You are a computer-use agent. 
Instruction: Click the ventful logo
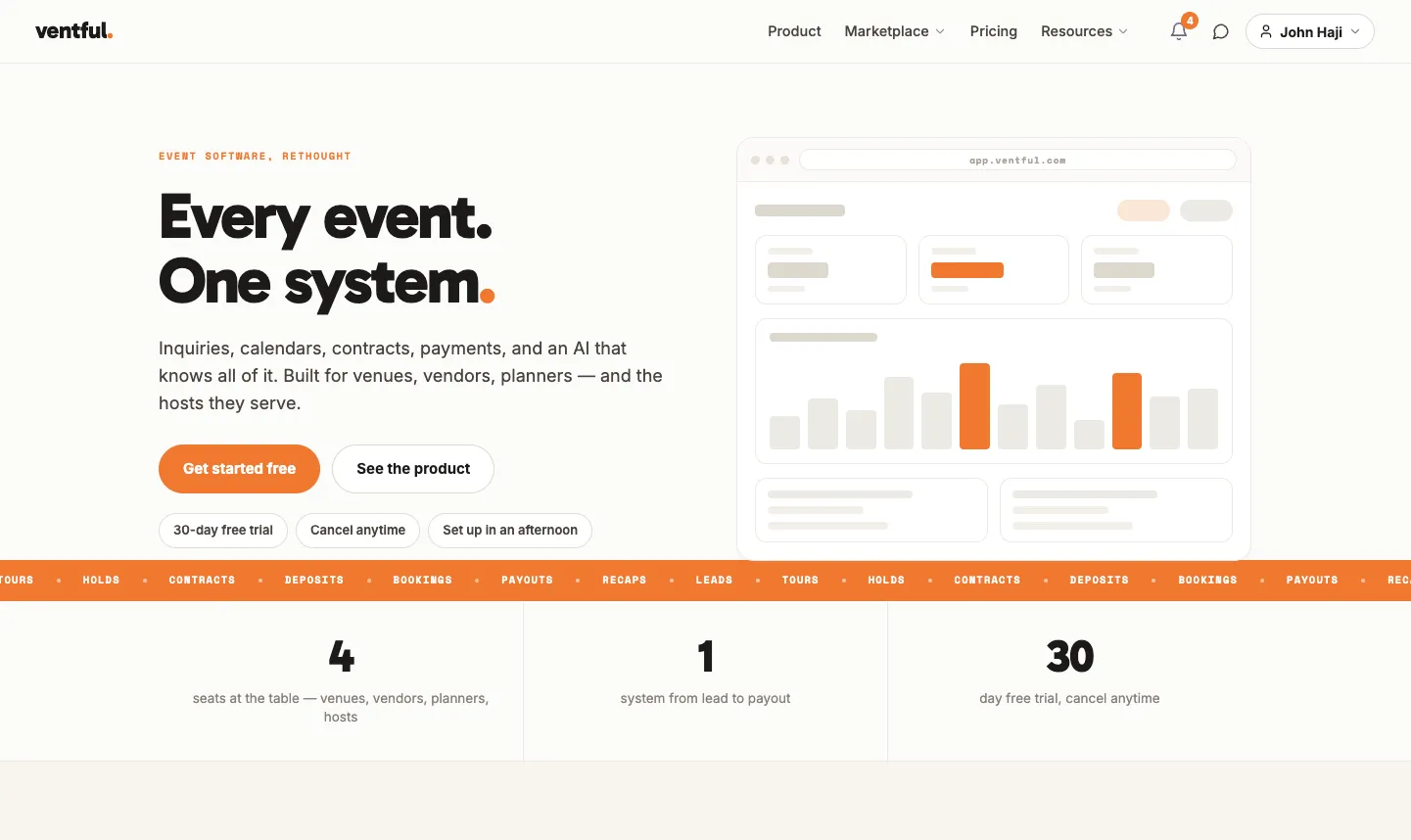click(x=74, y=31)
